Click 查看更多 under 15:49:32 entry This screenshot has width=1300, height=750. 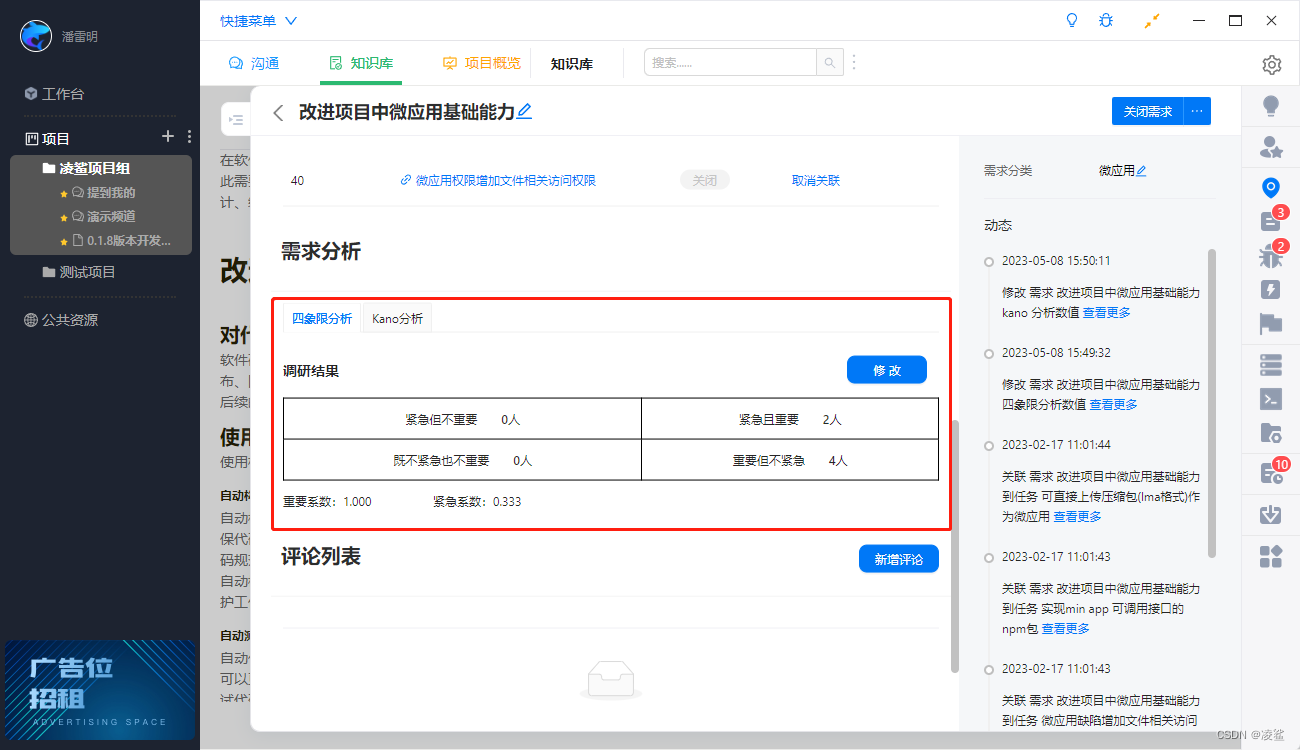pos(1113,405)
